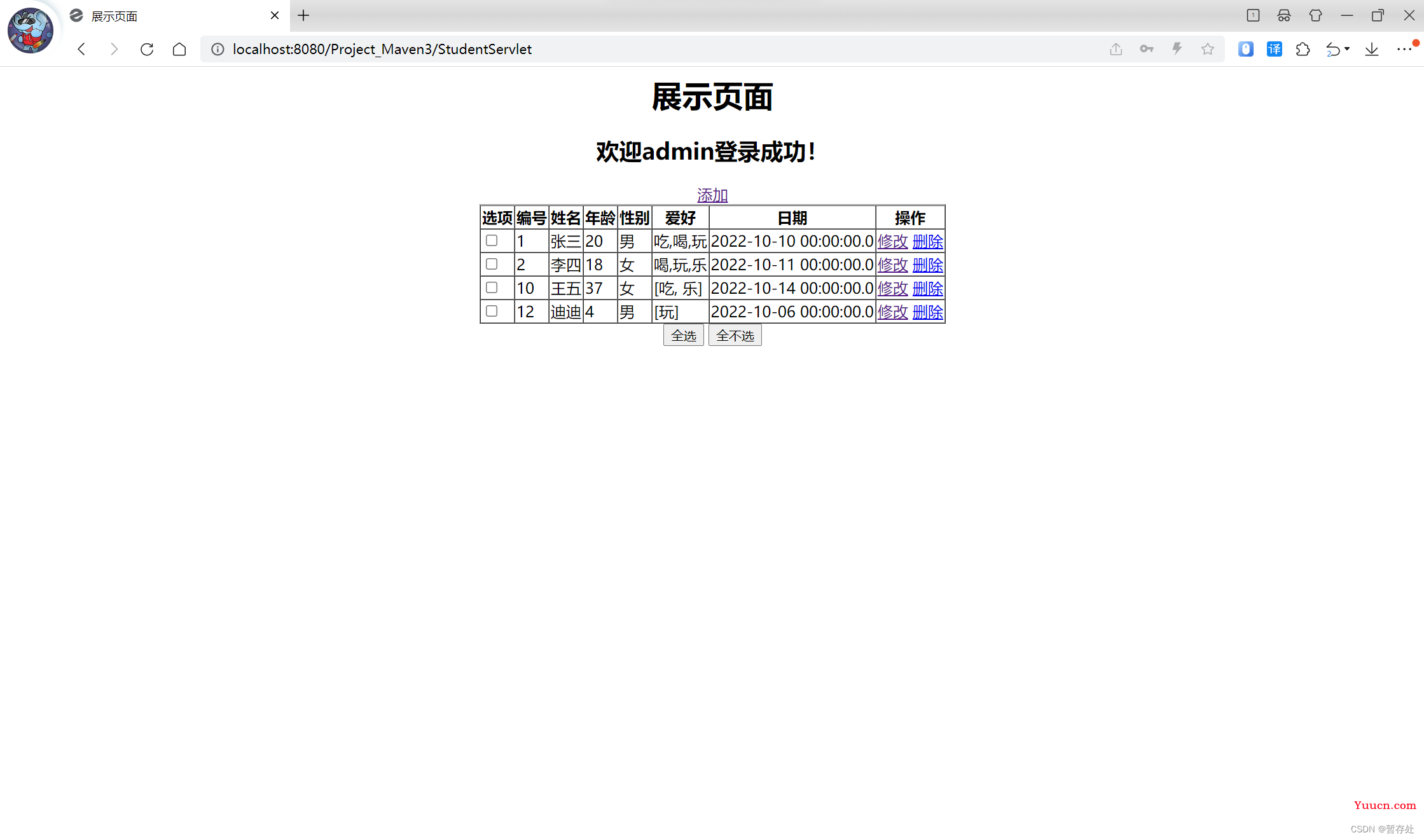Reload the StudentServlet page

tap(147, 49)
